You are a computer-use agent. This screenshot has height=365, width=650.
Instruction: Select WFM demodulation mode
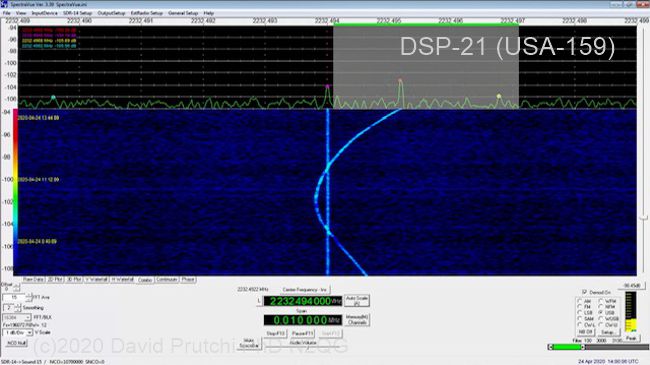[x=601, y=301]
